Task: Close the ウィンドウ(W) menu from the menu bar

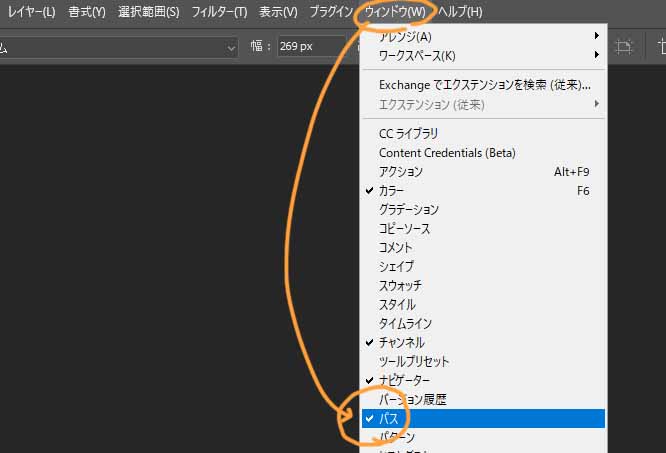Action: (396, 12)
